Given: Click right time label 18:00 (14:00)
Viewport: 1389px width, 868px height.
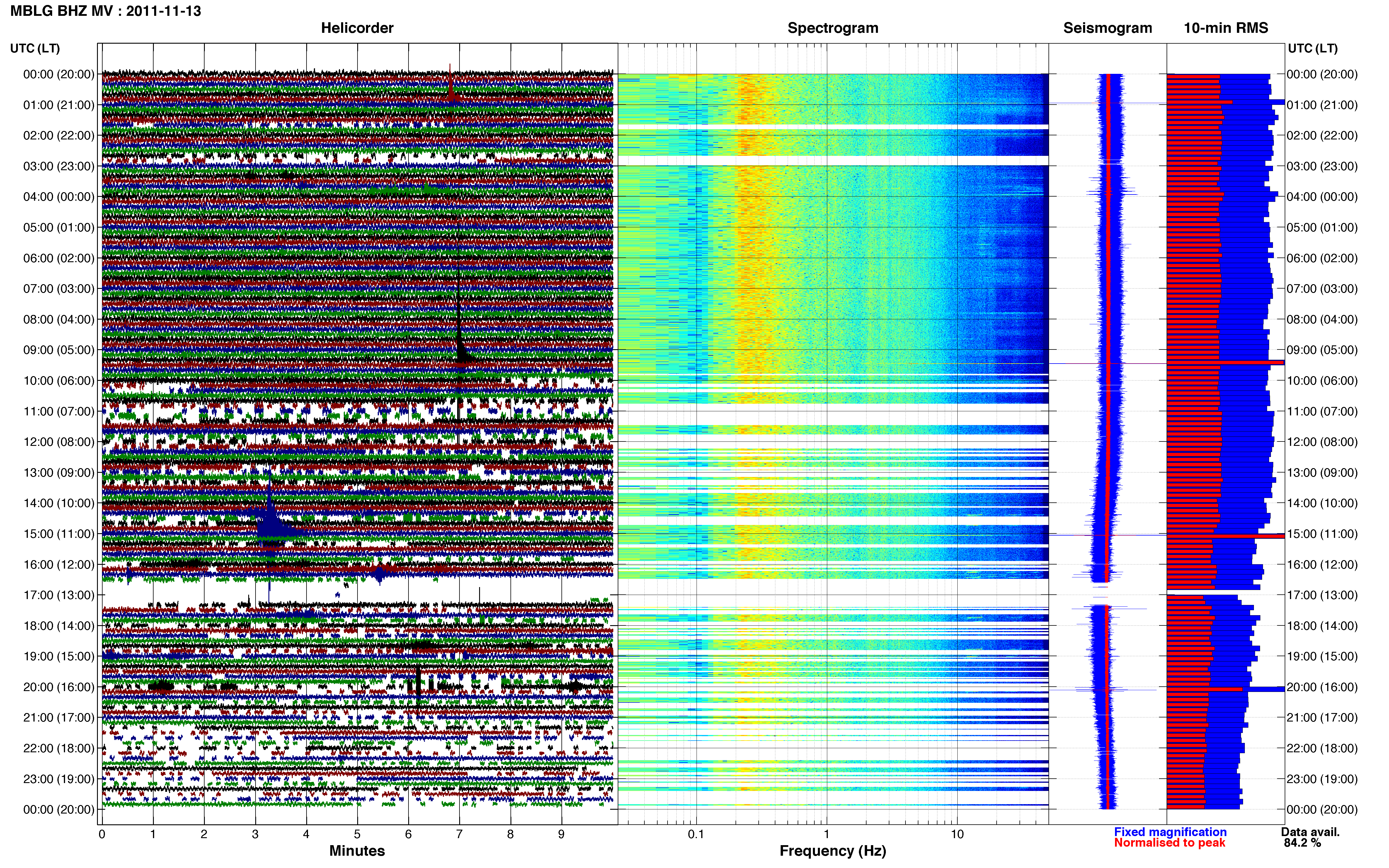Looking at the screenshot, I should 1322,626.
